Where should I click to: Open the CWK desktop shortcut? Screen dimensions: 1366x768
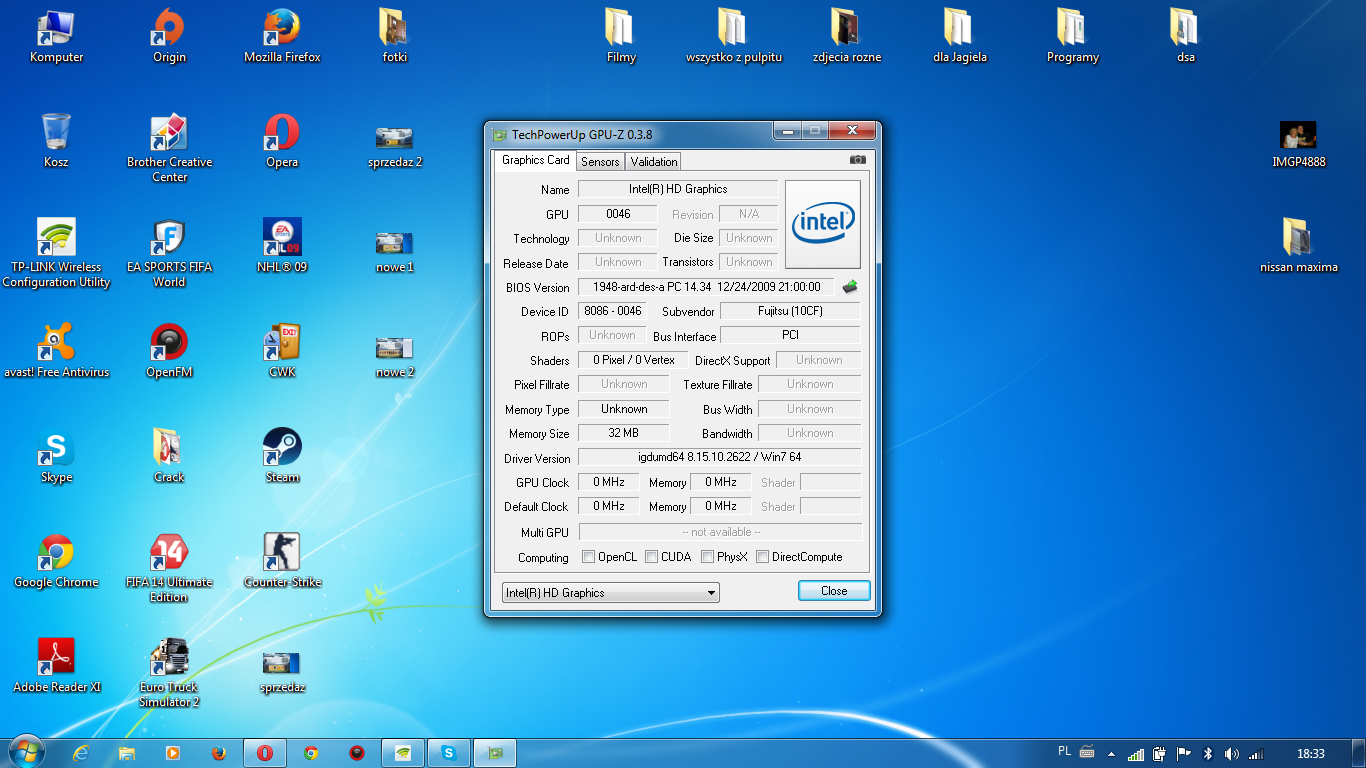point(282,351)
